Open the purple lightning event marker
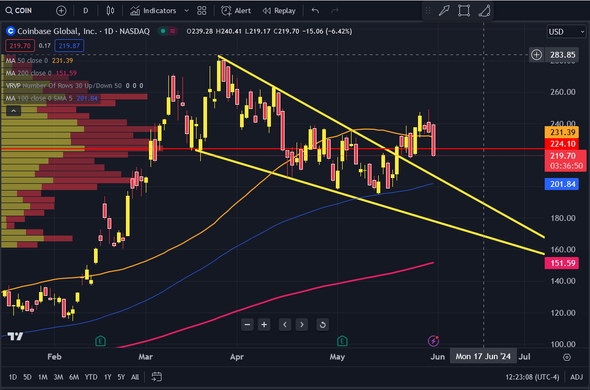 433,341
